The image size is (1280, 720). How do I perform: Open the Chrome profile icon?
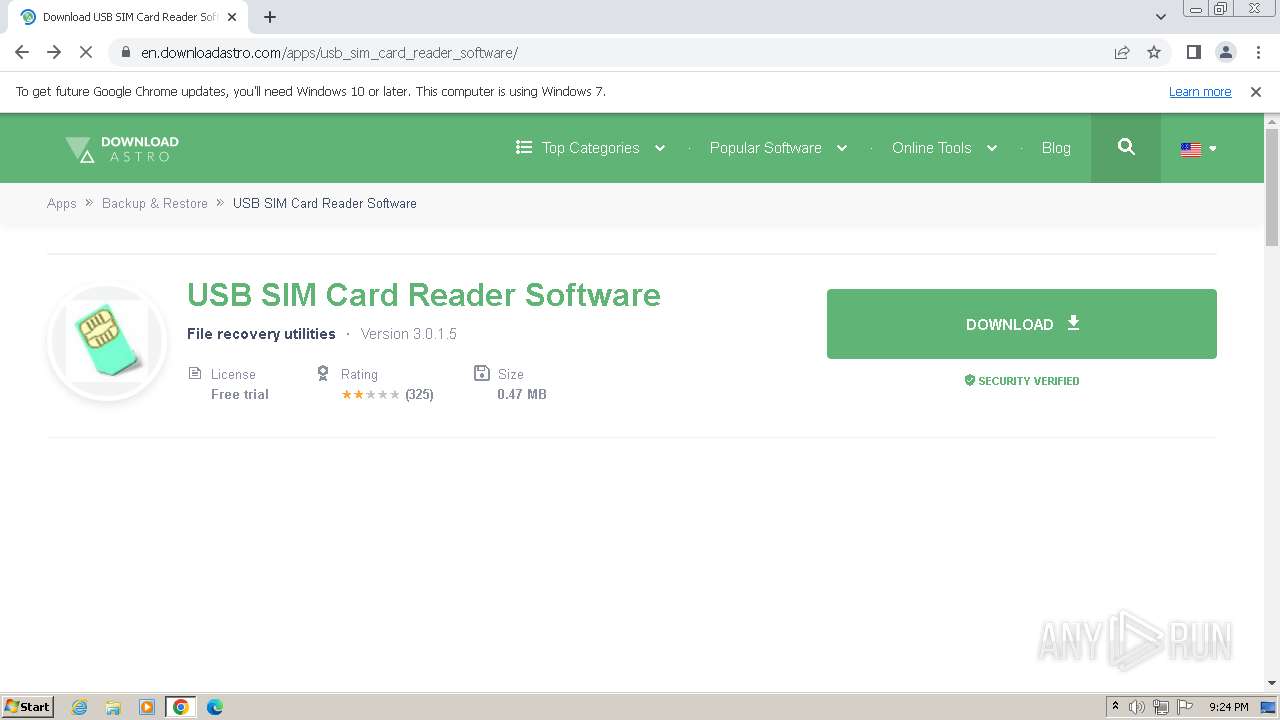pyautogui.click(x=1226, y=53)
